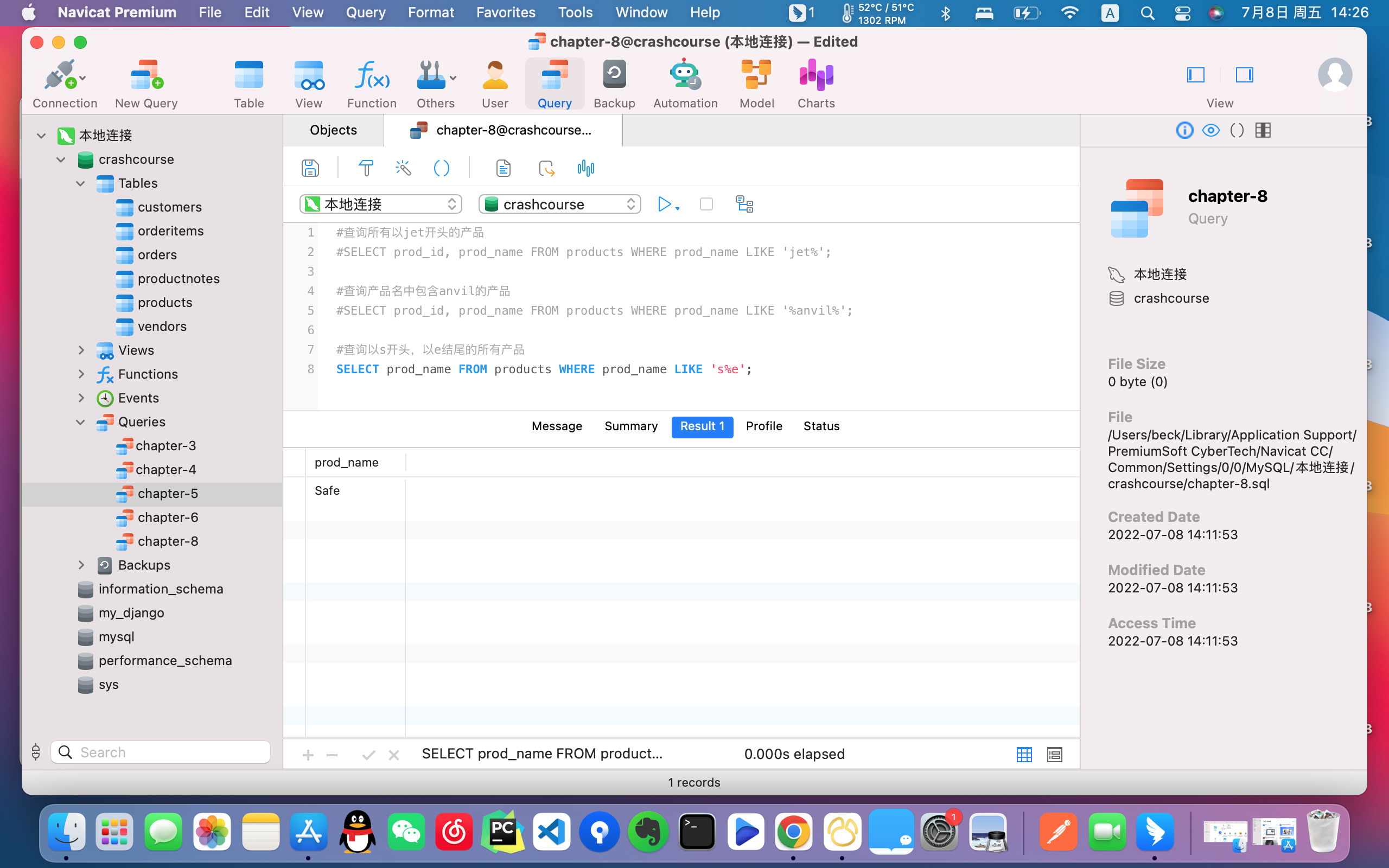The width and height of the screenshot is (1389, 868).
Task: Switch result to grid view
Action: [1024, 754]
